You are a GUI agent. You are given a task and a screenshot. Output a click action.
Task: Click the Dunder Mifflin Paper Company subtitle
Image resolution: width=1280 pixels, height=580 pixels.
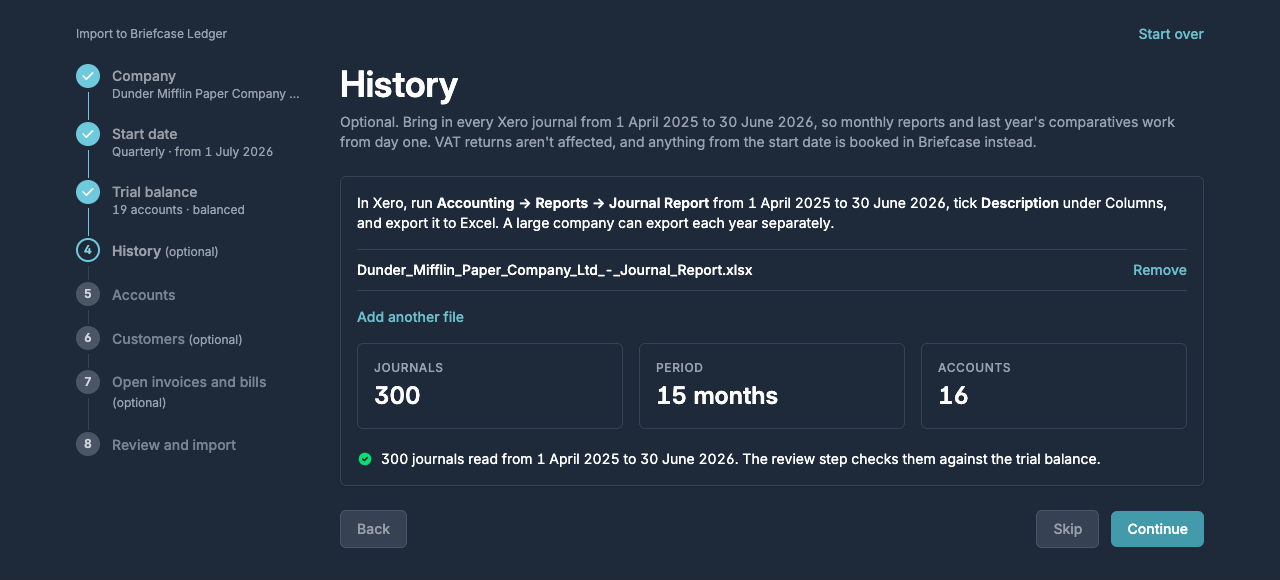[x=206, y=94]
